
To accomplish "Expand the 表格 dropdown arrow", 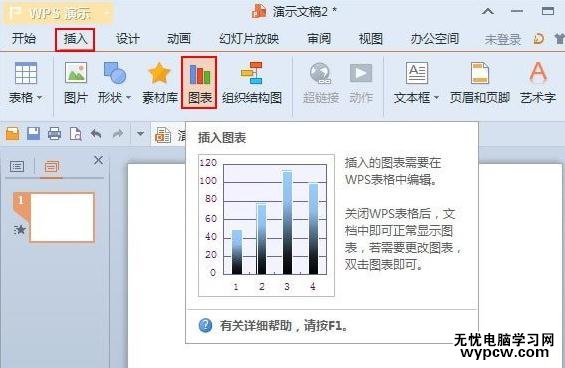I will [x=39, y=97].
